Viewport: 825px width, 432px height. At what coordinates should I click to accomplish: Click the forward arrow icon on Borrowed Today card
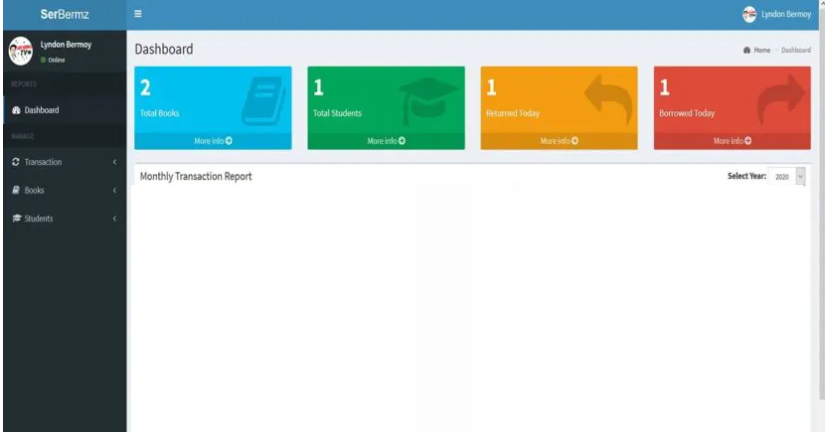781,99
